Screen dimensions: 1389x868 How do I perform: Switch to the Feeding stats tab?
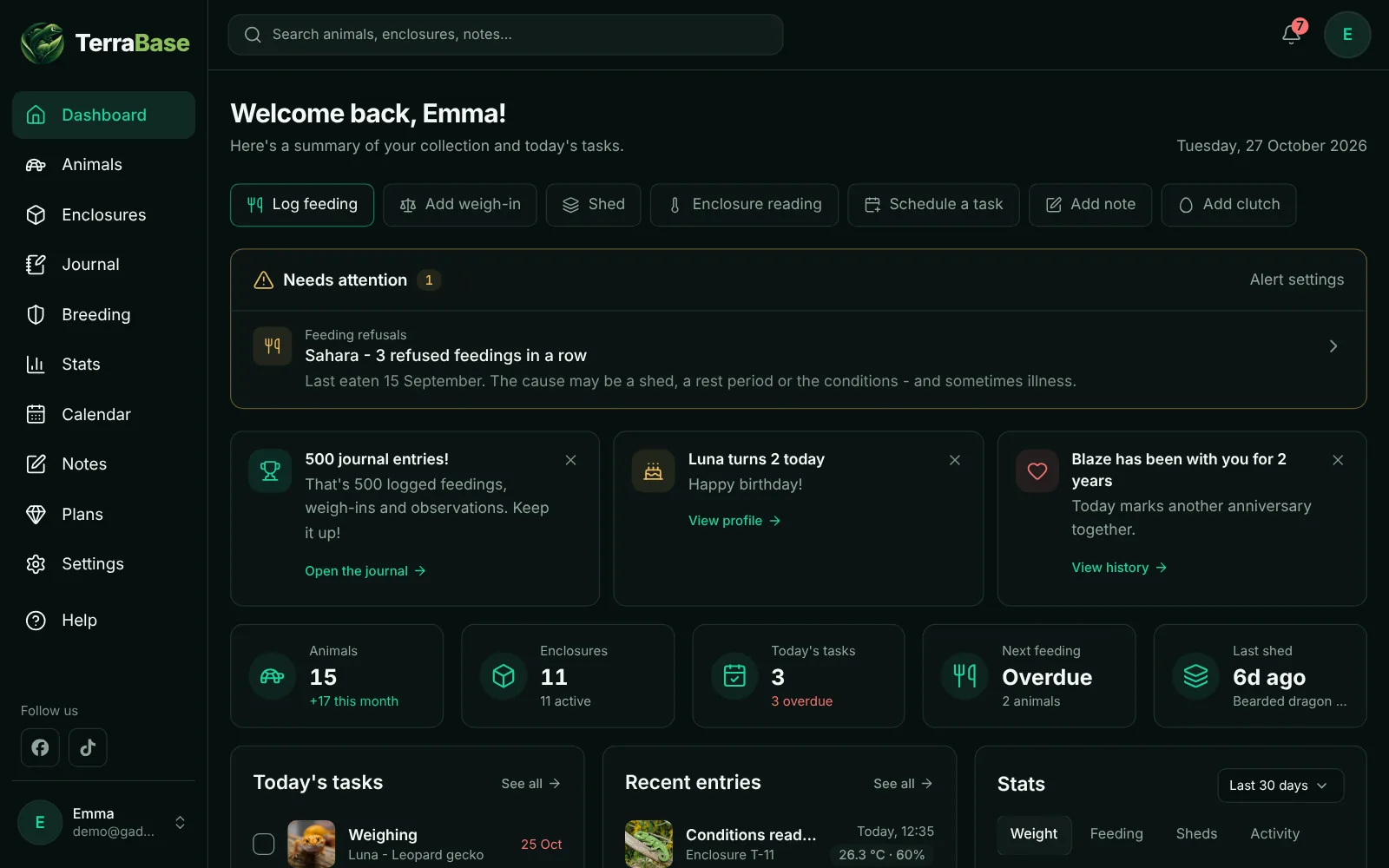[x=1116, y=834]
